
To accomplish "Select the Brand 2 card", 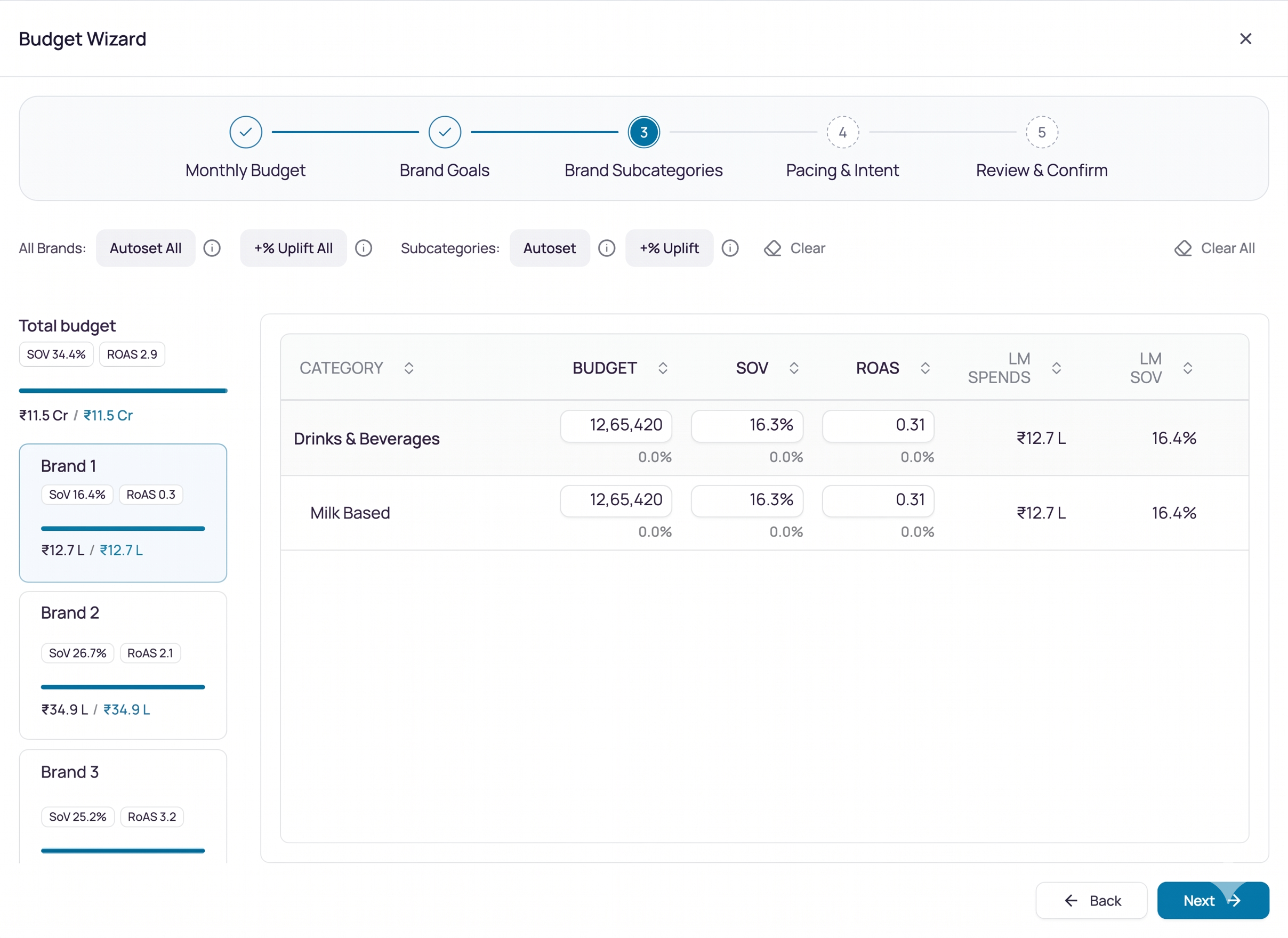I will click(123, 666).
